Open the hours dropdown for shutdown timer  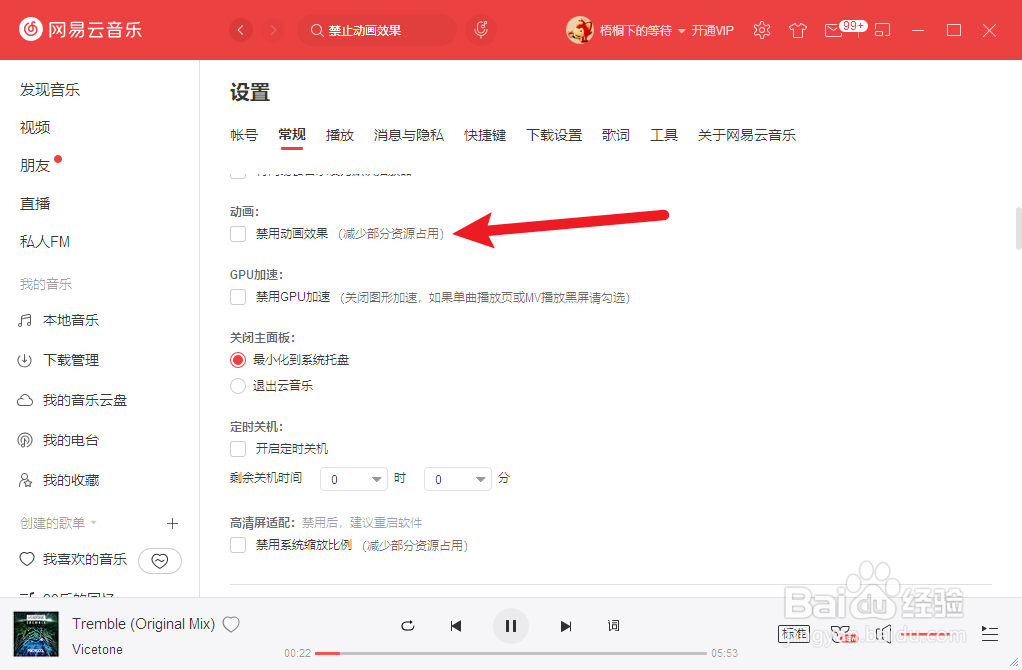pyautogui.click(x=354, y=479)
